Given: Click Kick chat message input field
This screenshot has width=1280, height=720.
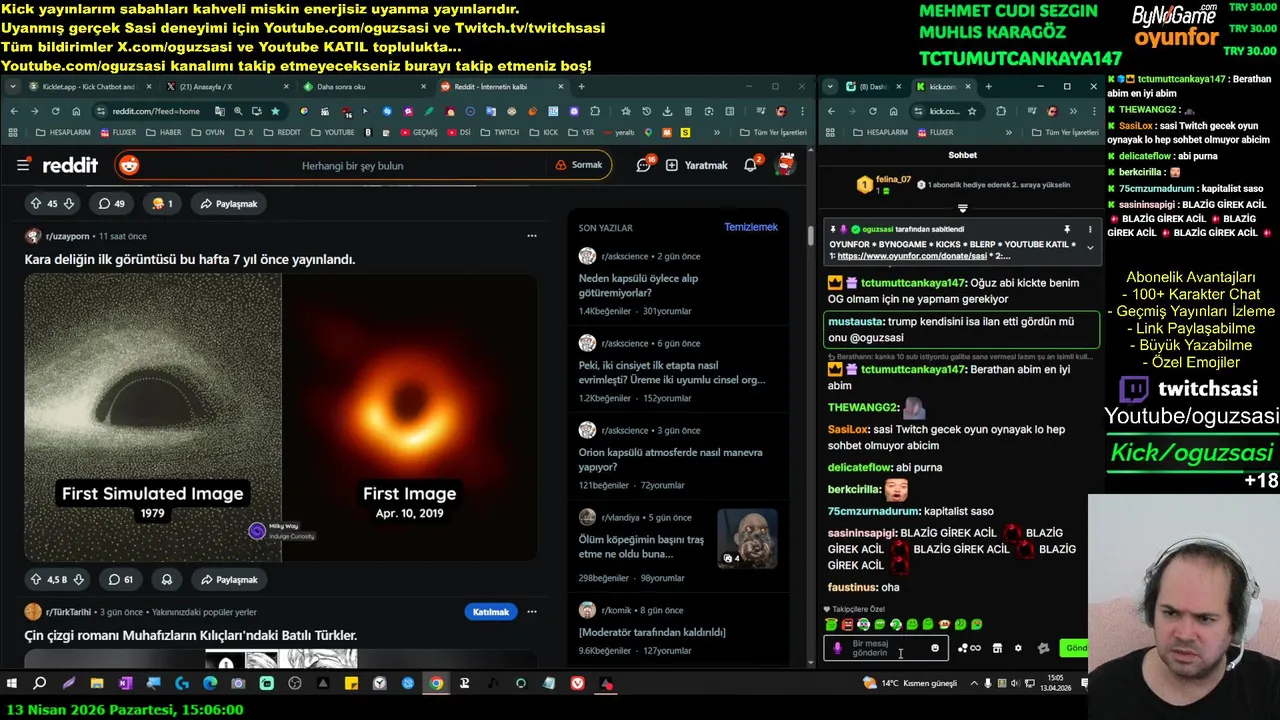Looking at the screenshot, I should click(885, 648).
